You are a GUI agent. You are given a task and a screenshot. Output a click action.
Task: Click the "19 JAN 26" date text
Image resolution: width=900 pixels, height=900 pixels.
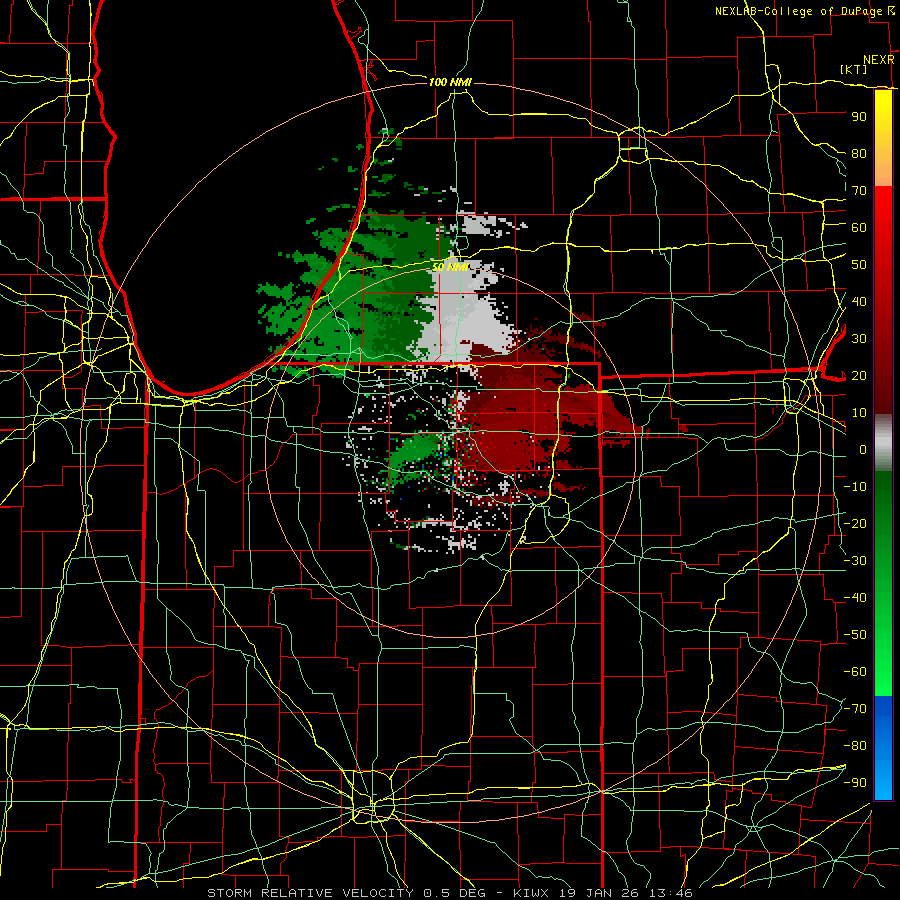599,893
